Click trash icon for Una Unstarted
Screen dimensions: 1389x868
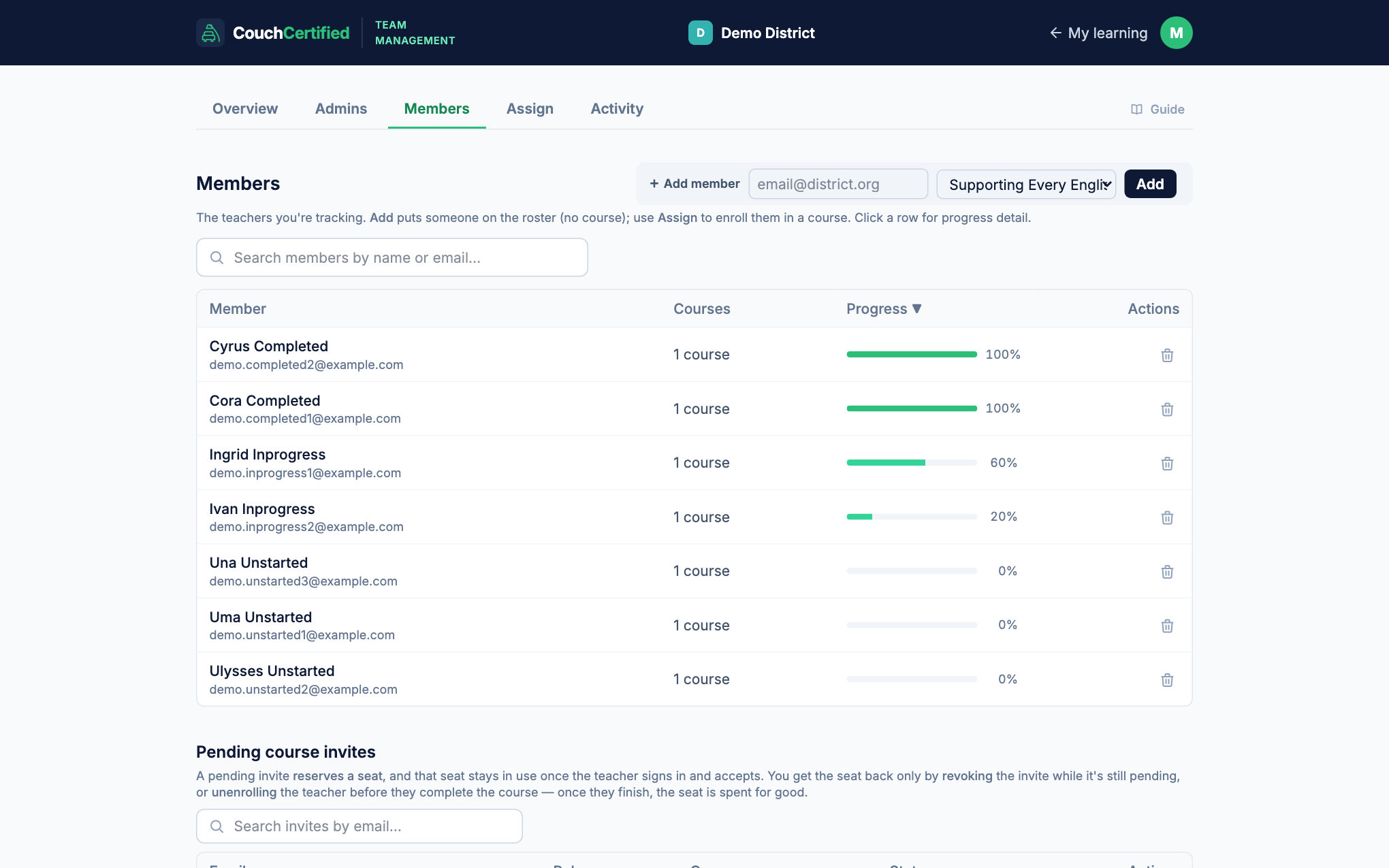[1167, 571]
